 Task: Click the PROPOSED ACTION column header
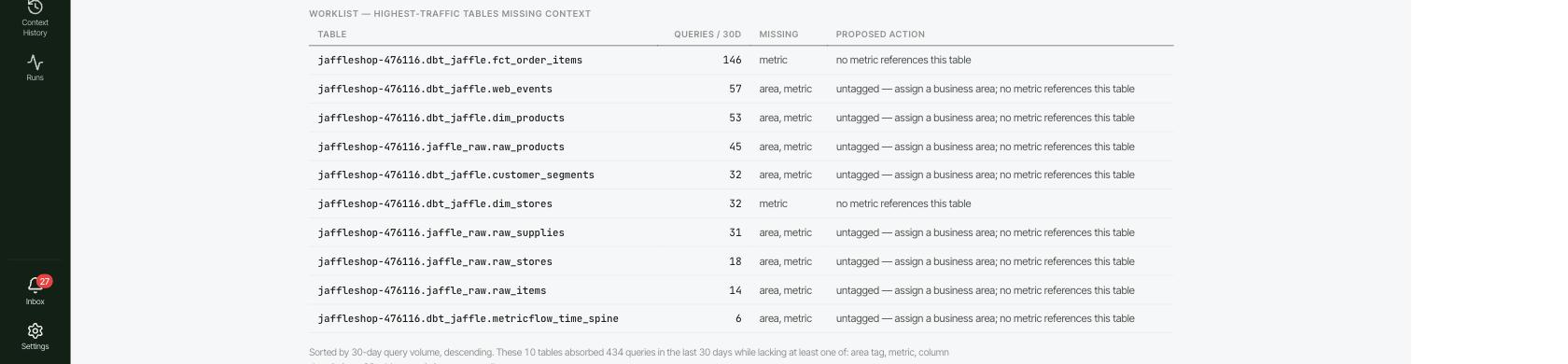coord(880,35)
